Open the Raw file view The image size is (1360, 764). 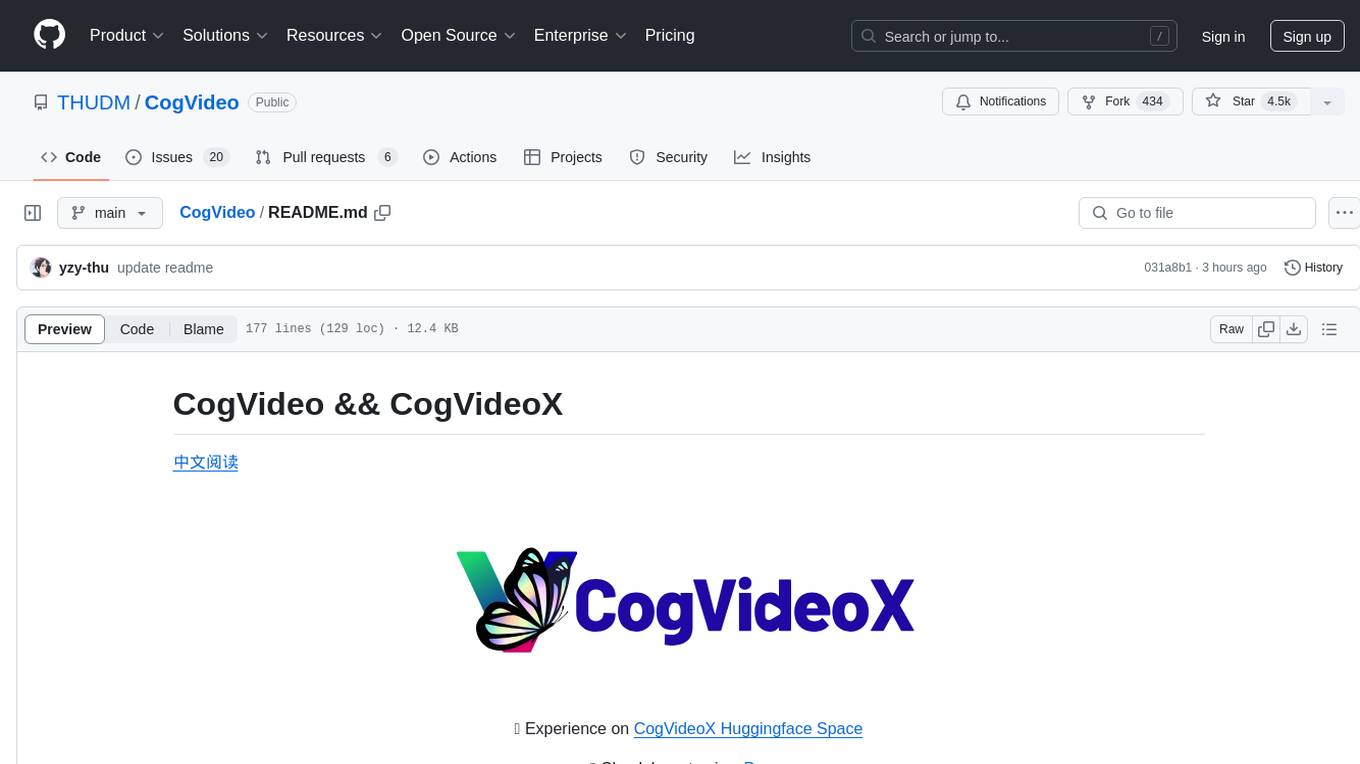click(1231, 329)
